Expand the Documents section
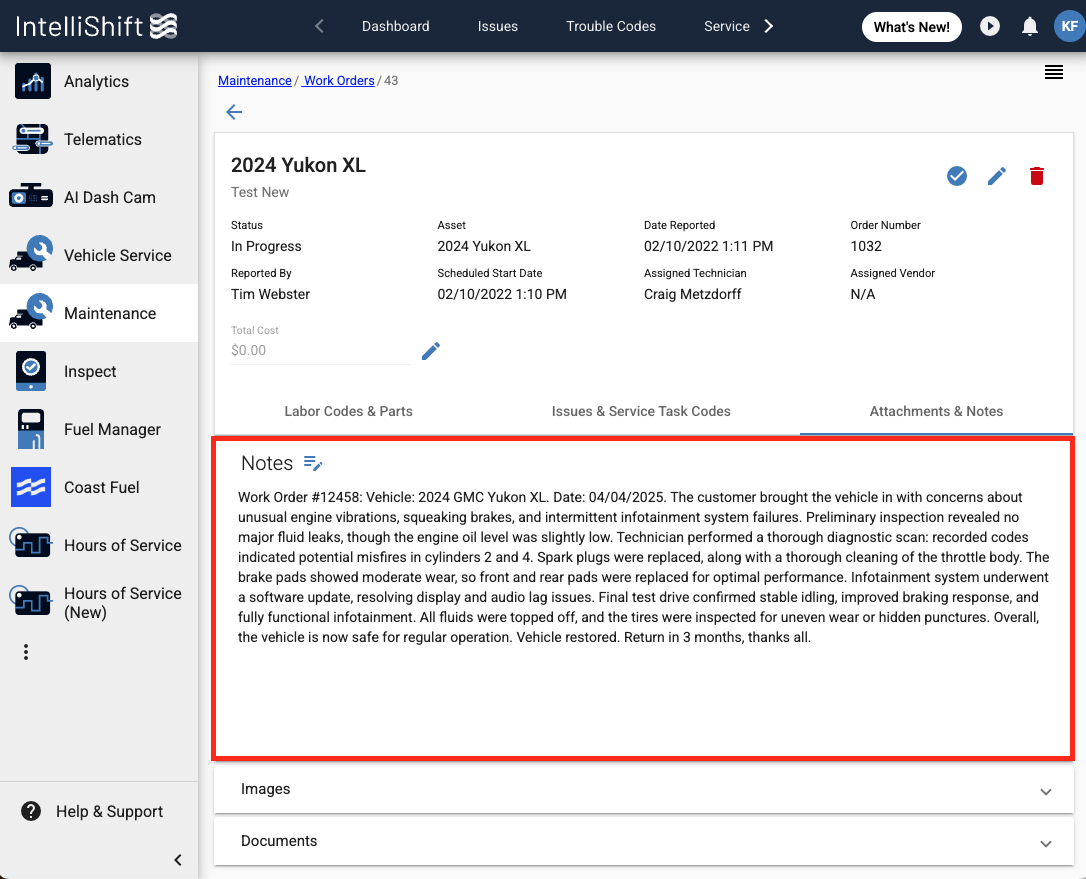 643,841
